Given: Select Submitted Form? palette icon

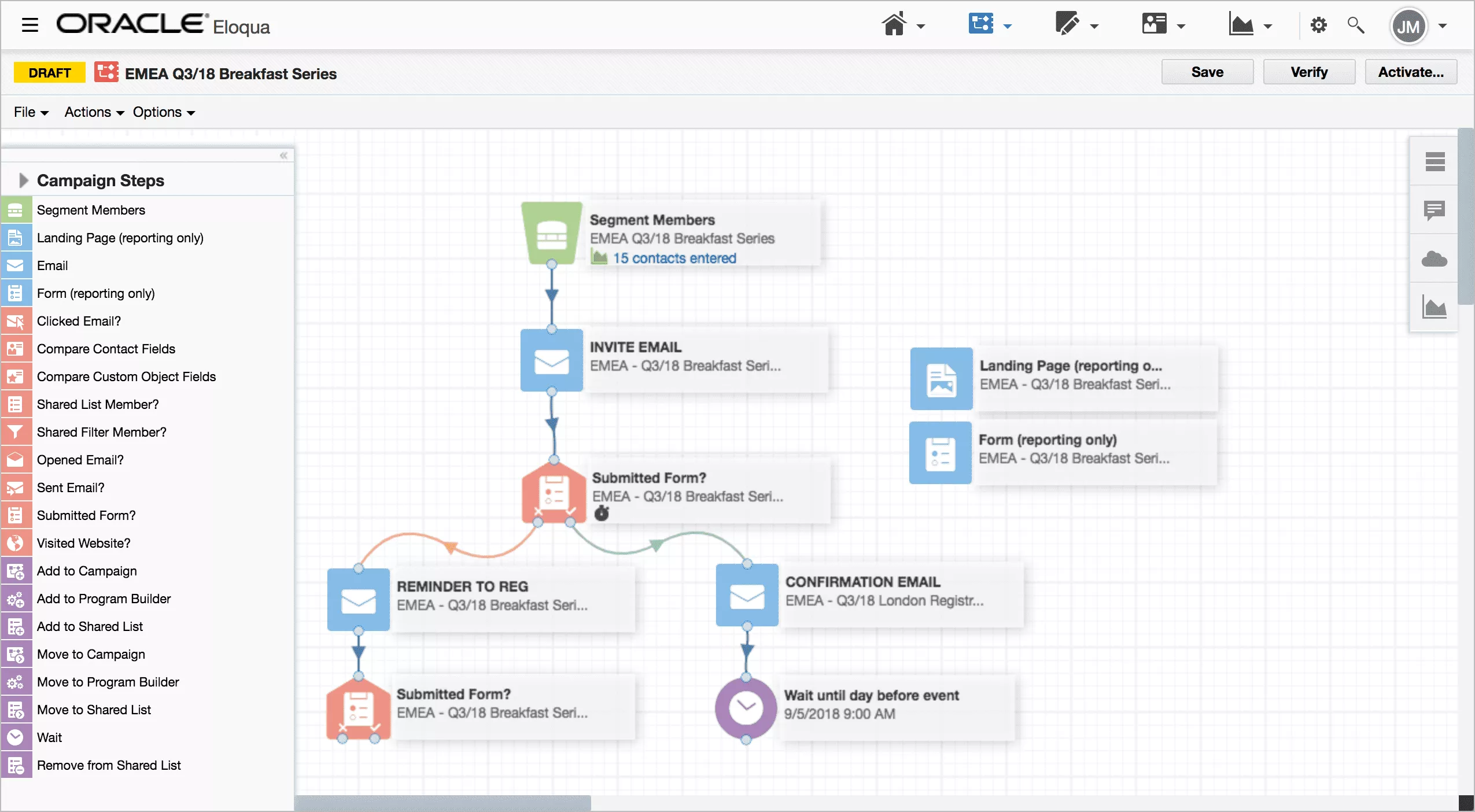Looking at the screenshot, I should click(16, 515).
